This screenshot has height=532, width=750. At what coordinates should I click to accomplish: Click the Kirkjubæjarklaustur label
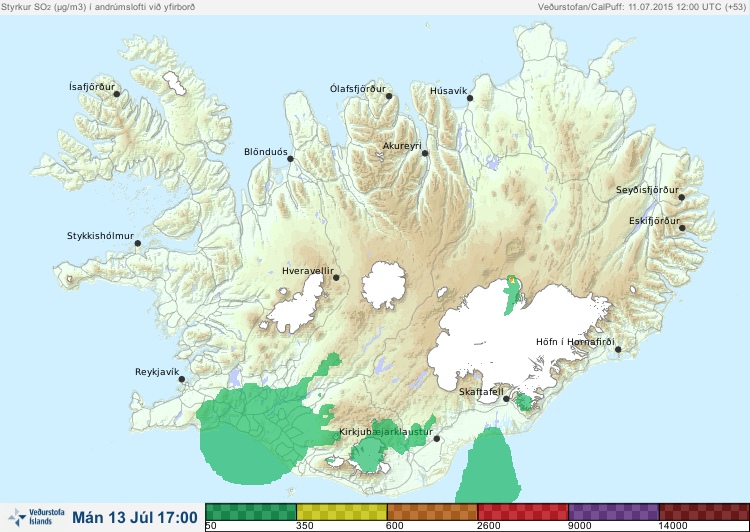click(x=386, y=432)
